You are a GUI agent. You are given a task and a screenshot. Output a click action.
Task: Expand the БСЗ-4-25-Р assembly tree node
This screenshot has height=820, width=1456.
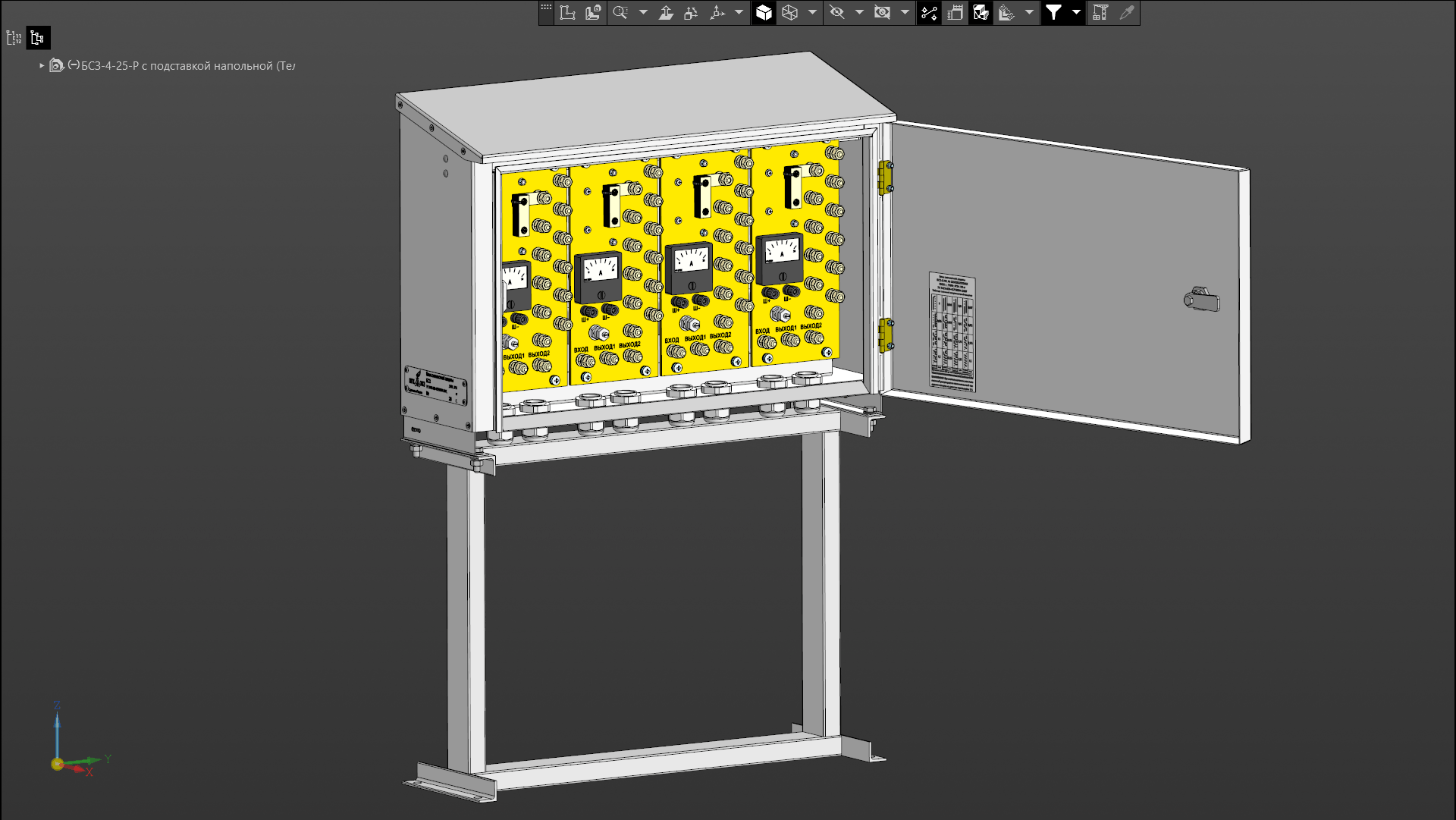42,66
